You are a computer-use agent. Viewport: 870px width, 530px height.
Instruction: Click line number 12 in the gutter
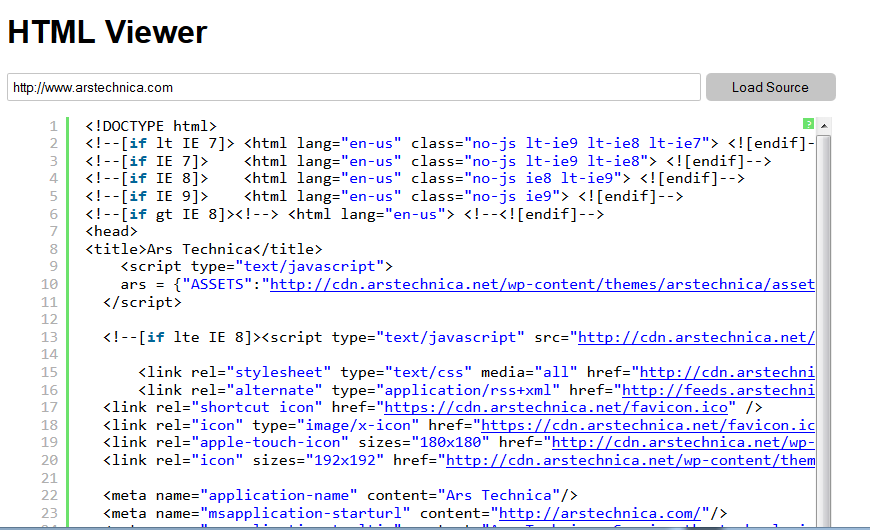click(49, 320)
